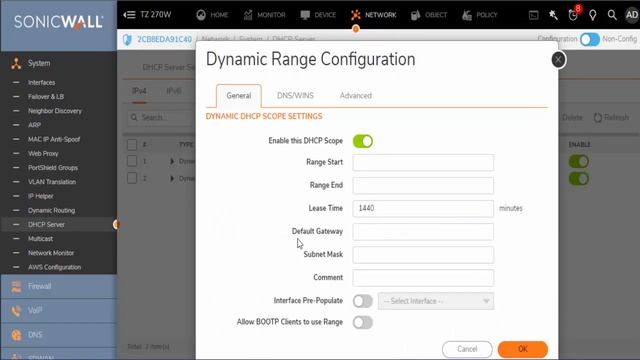Click the Lease Time field showing 1440
640x360 pixels.
click(423, 209)
